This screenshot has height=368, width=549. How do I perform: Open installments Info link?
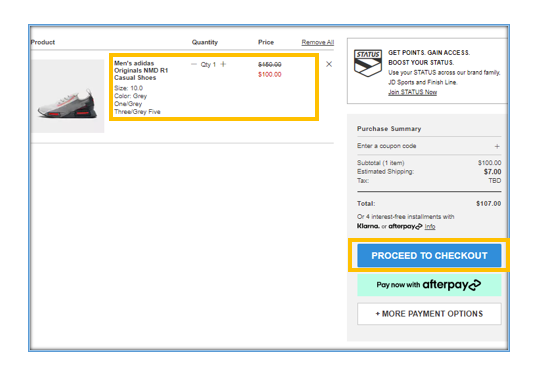coord(430,227)
